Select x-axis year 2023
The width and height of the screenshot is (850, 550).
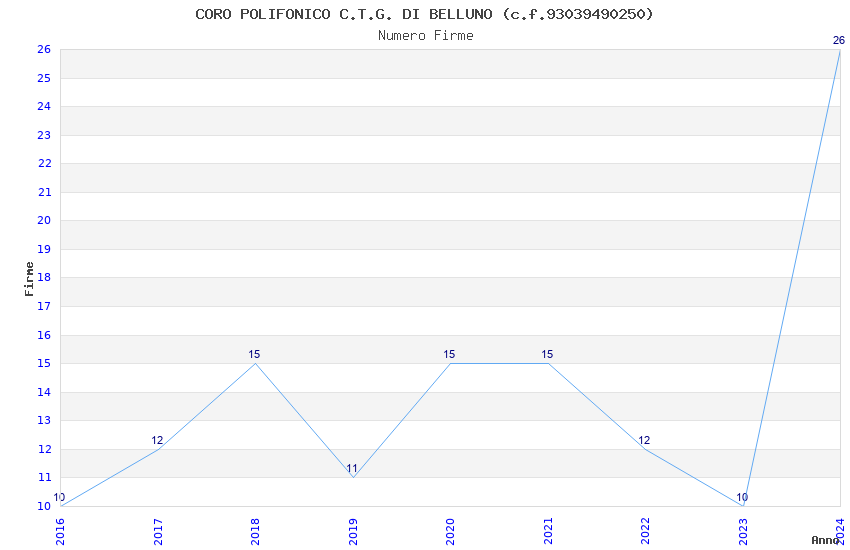[743, 532]
